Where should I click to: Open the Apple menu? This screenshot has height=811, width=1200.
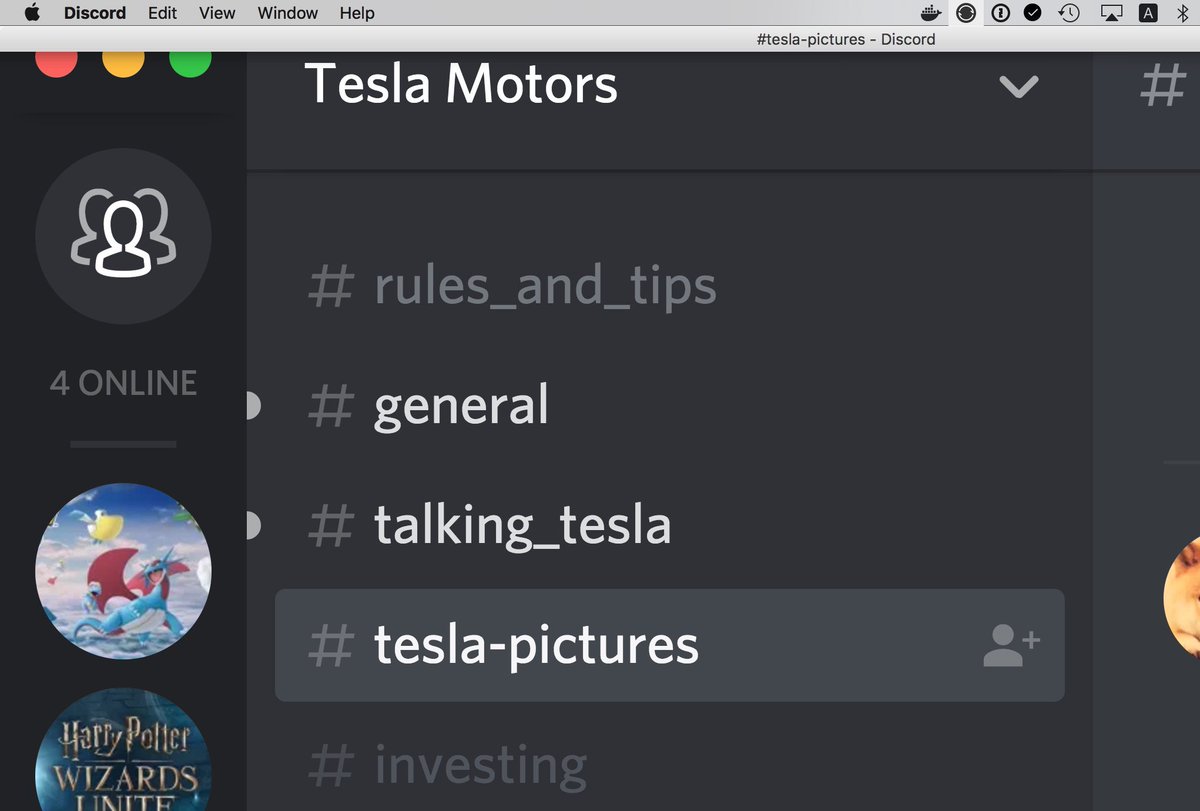click(31, 13)
